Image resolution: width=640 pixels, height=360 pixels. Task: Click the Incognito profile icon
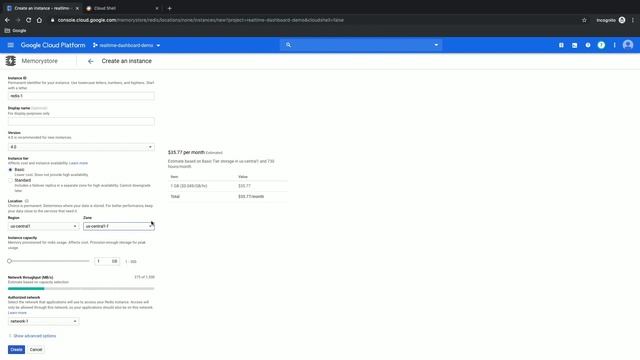point(622,20)
